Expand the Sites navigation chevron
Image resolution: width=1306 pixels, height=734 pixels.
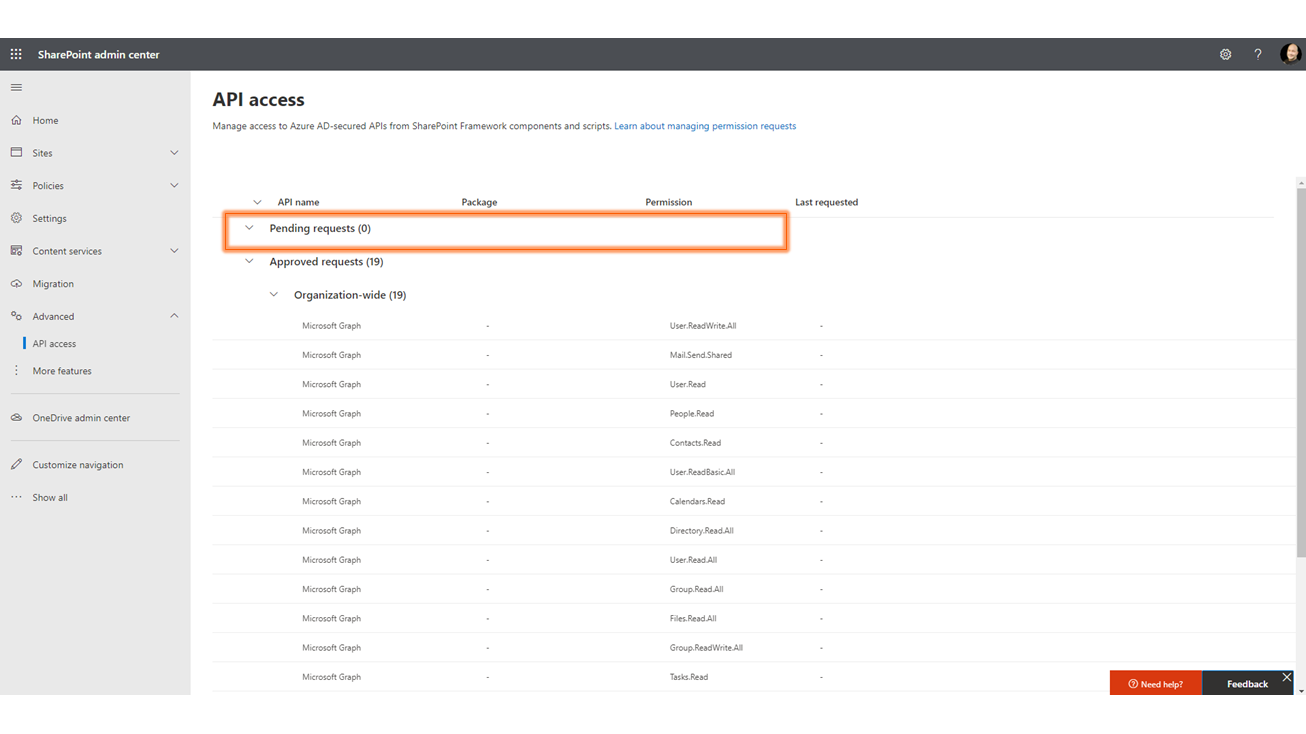(x=174, y=153)
